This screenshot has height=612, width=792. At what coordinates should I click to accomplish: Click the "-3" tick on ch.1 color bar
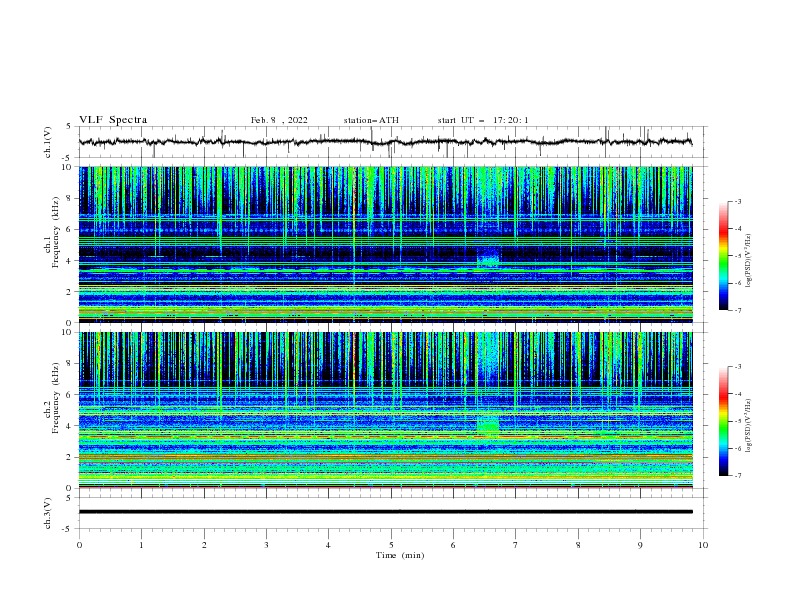737,201
